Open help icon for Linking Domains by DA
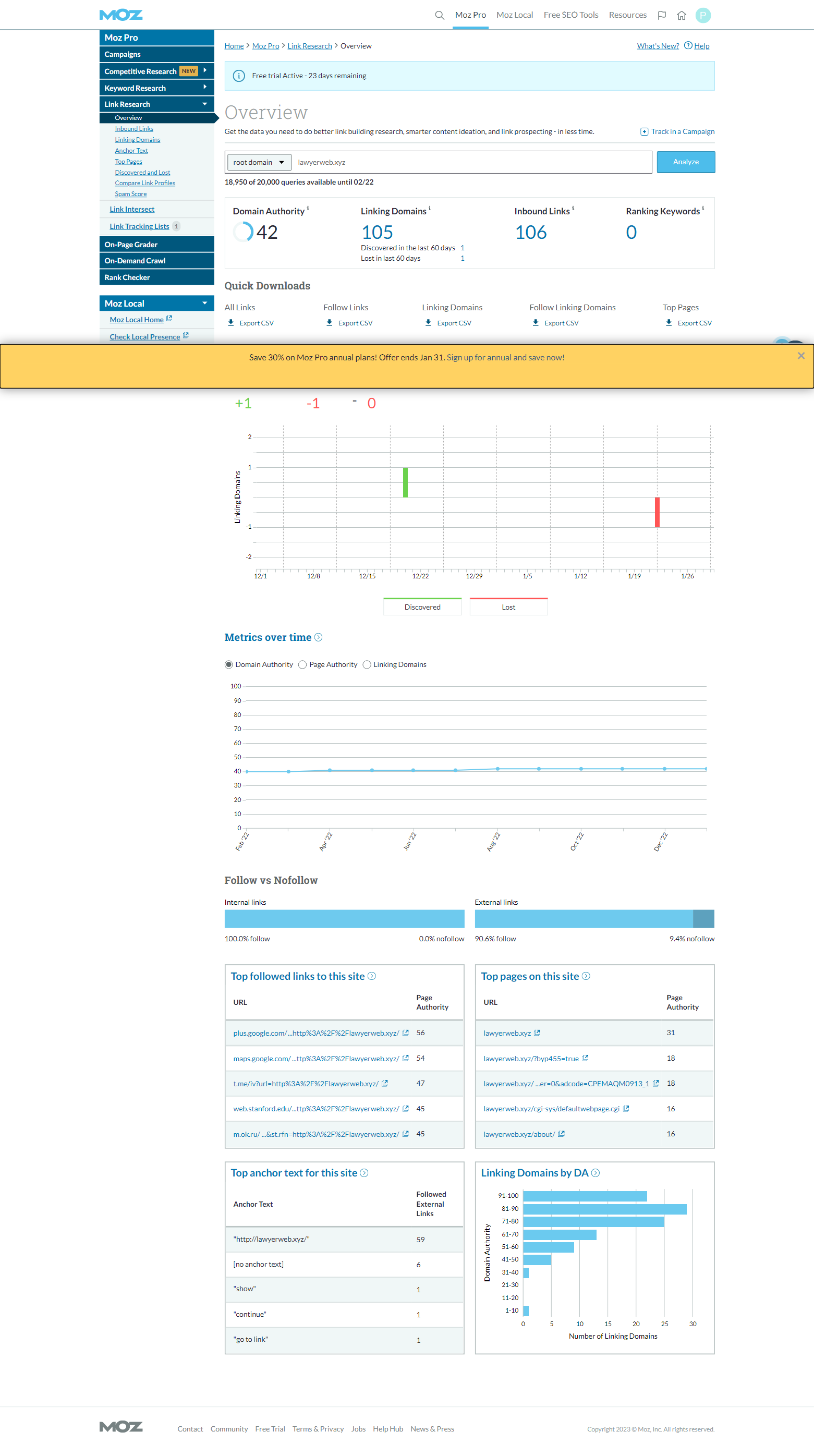The height and width of the screenshot is (1456, 814). (x=595, y=1173)
